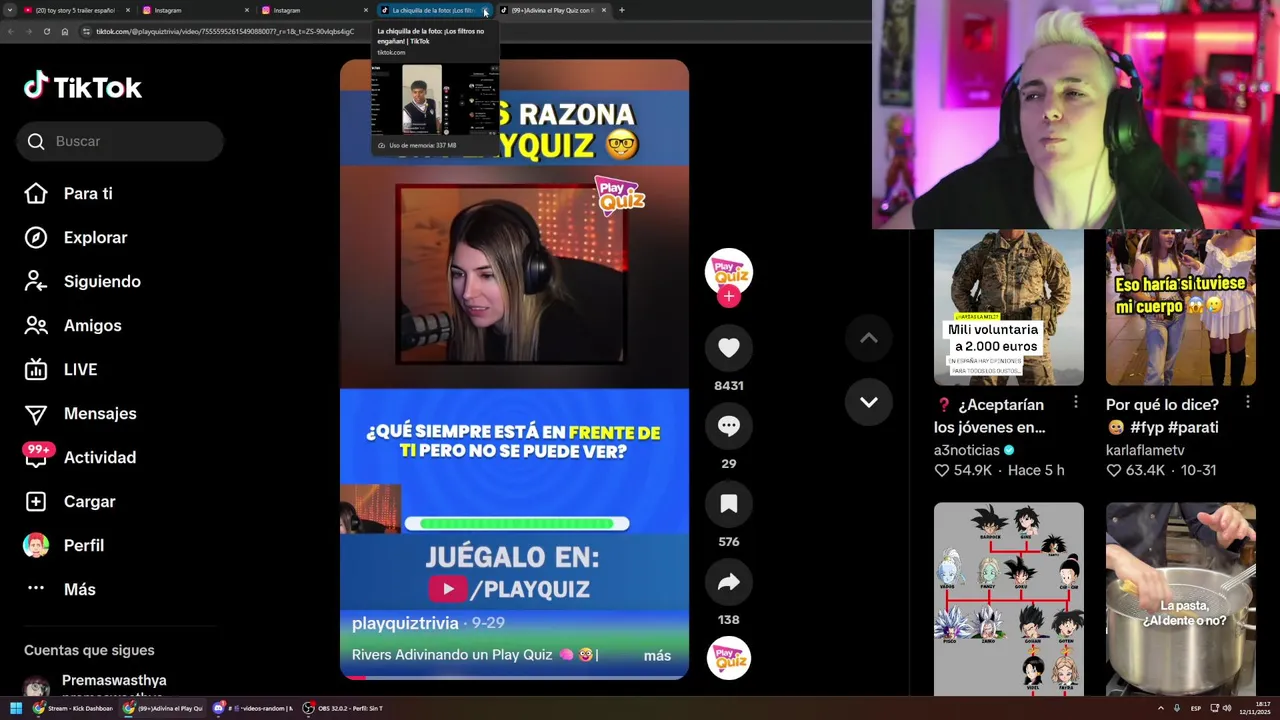Open the Para ti feed
Viewport: 1280px width, 720px height.
(88, 193)
